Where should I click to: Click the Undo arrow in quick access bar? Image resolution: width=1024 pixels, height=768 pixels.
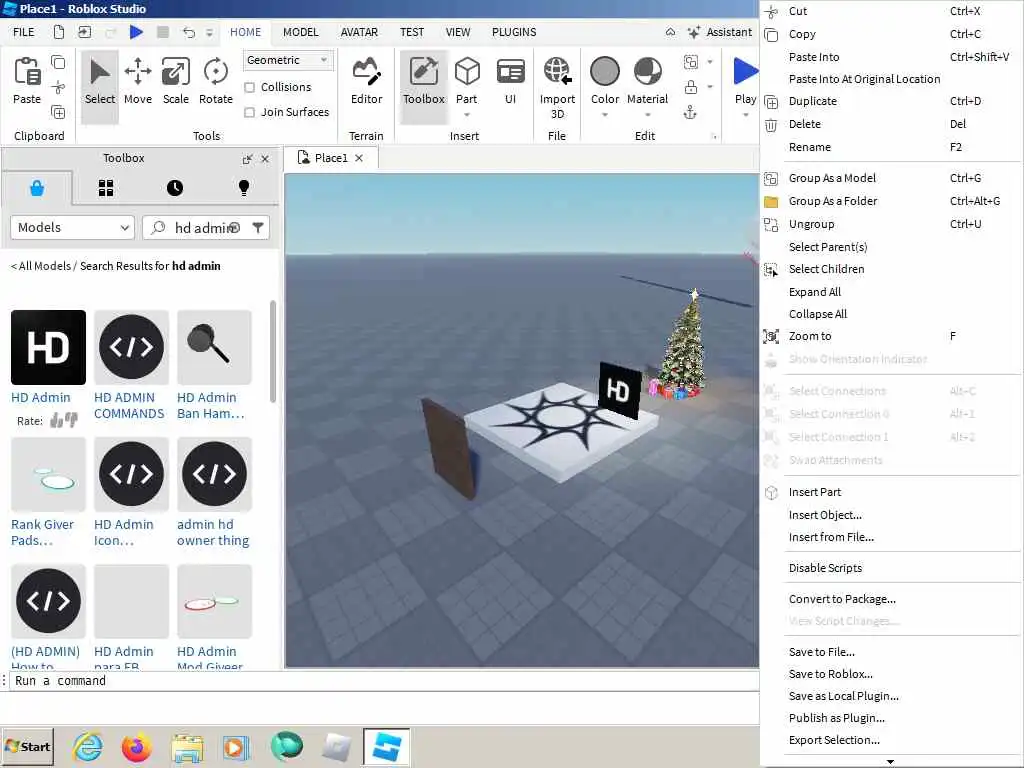click(189, 32)
